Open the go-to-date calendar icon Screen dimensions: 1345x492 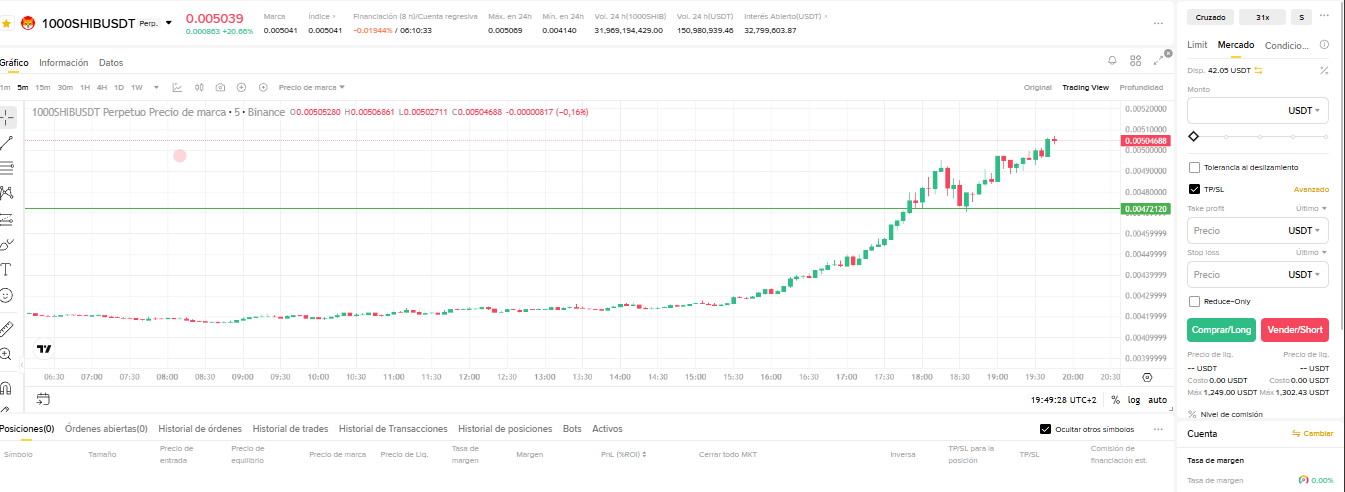(43, 399)
